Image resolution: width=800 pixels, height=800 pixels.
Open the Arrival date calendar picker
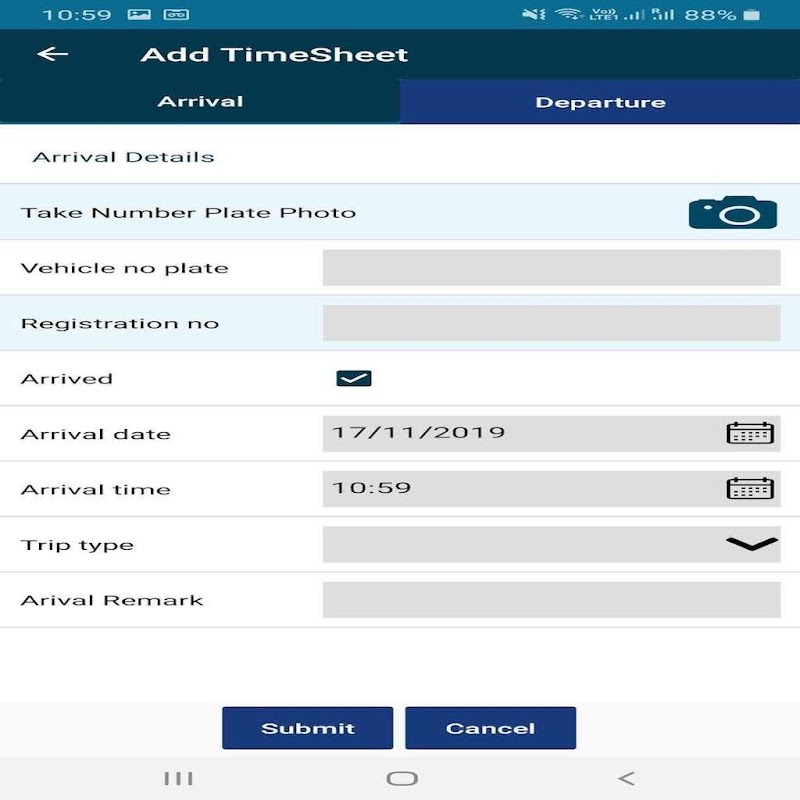click(749, 433)
